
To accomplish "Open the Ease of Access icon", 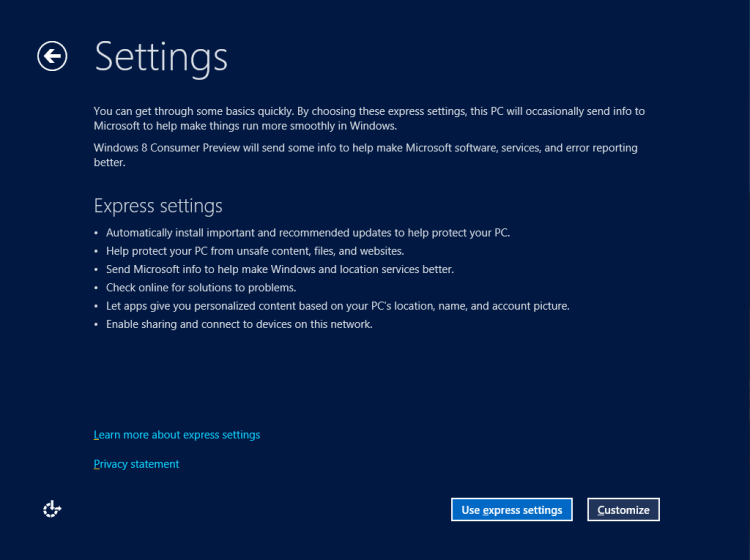I will coord(52,509).
